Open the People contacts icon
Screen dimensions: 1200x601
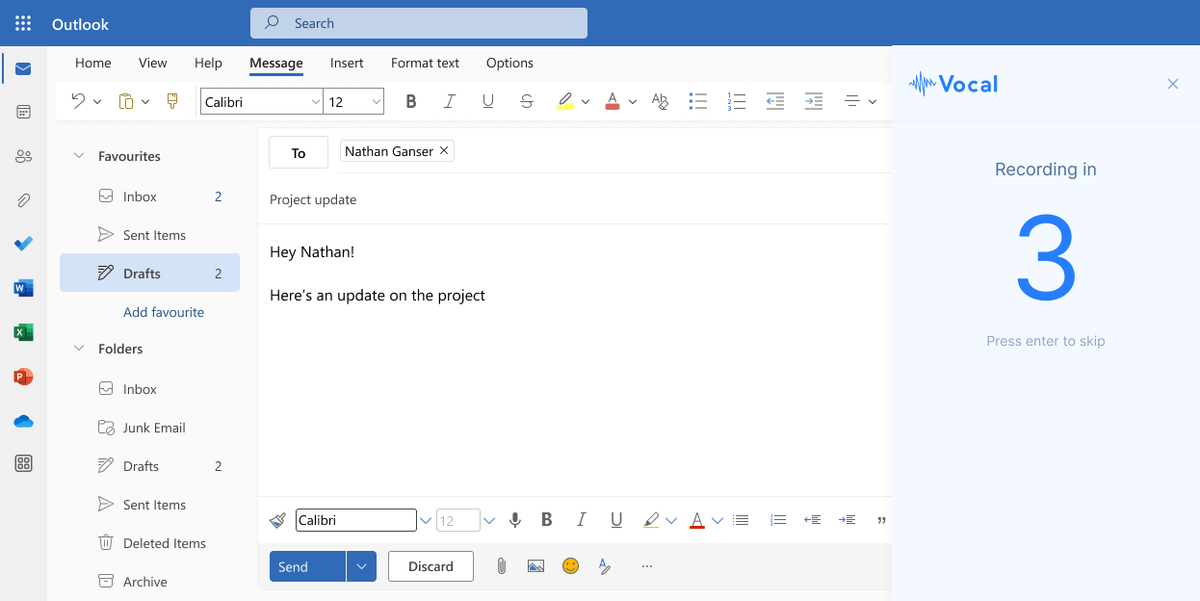[23, 157]
